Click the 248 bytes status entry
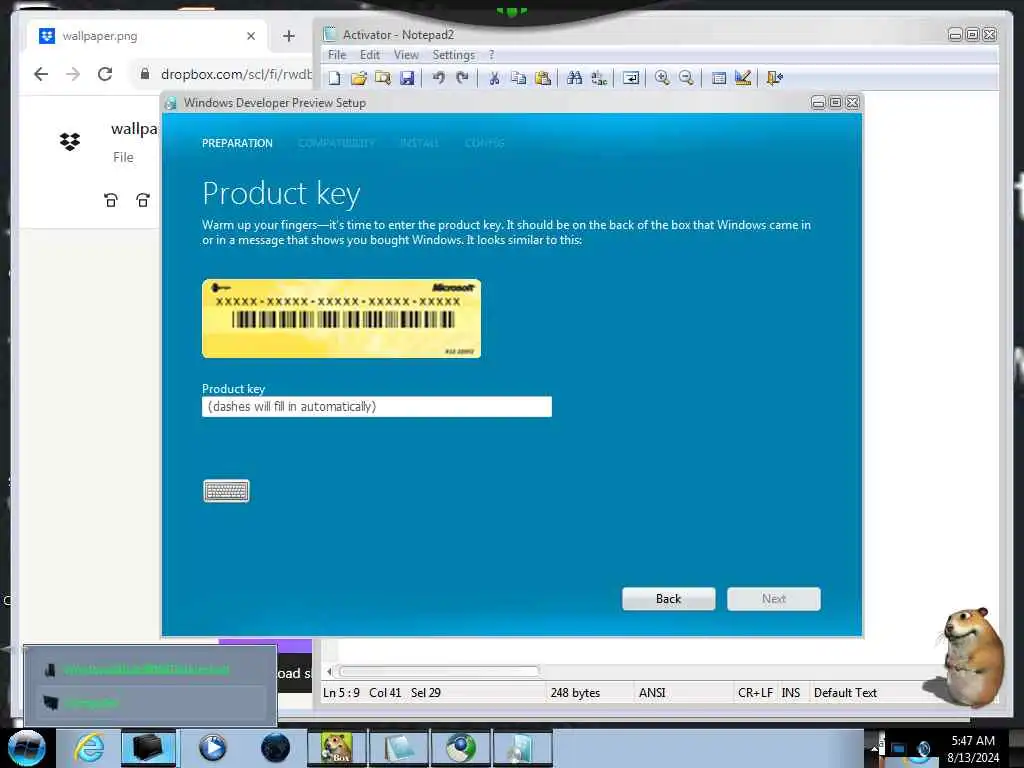 (575, 693)
